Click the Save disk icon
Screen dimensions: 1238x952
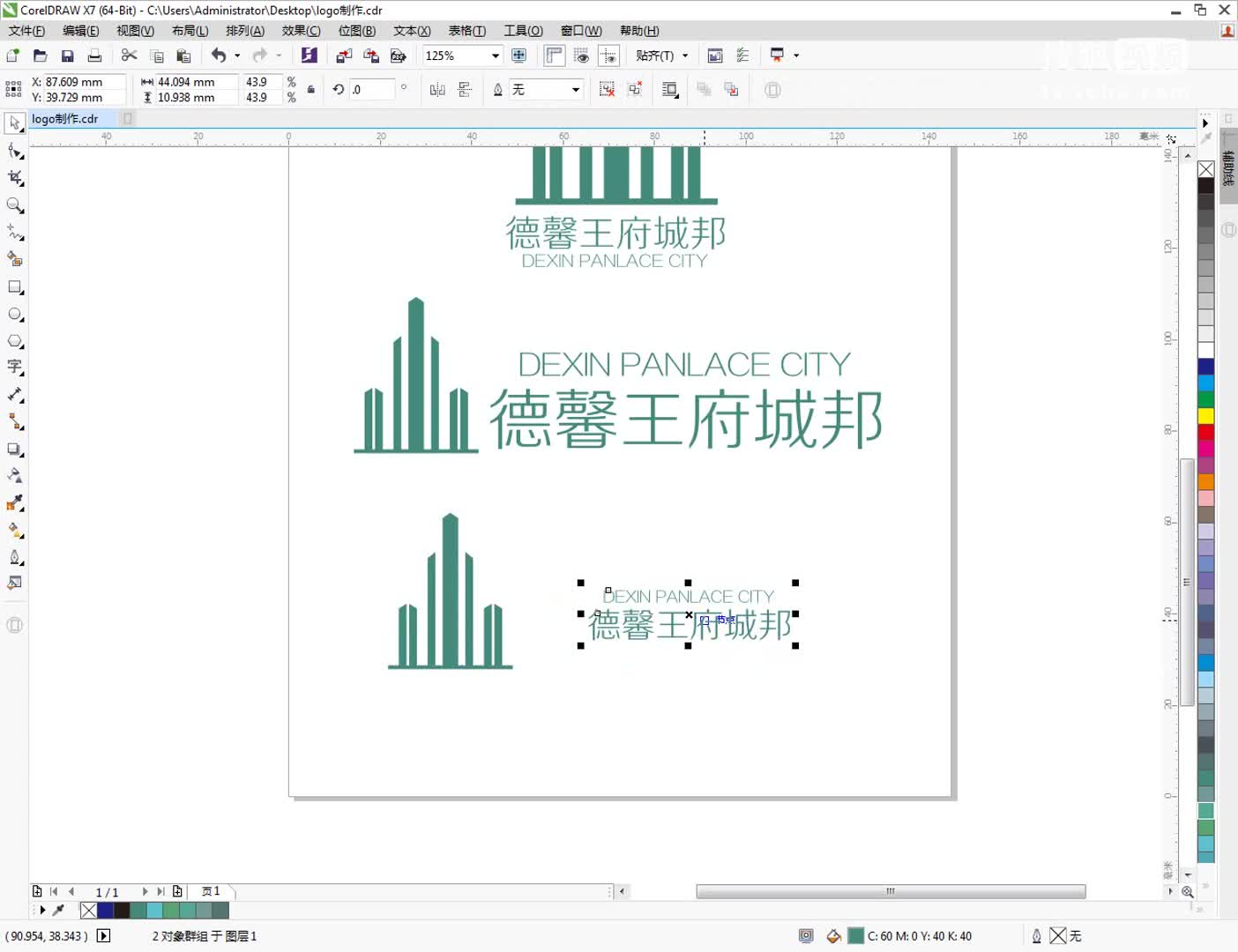[67, 56]
